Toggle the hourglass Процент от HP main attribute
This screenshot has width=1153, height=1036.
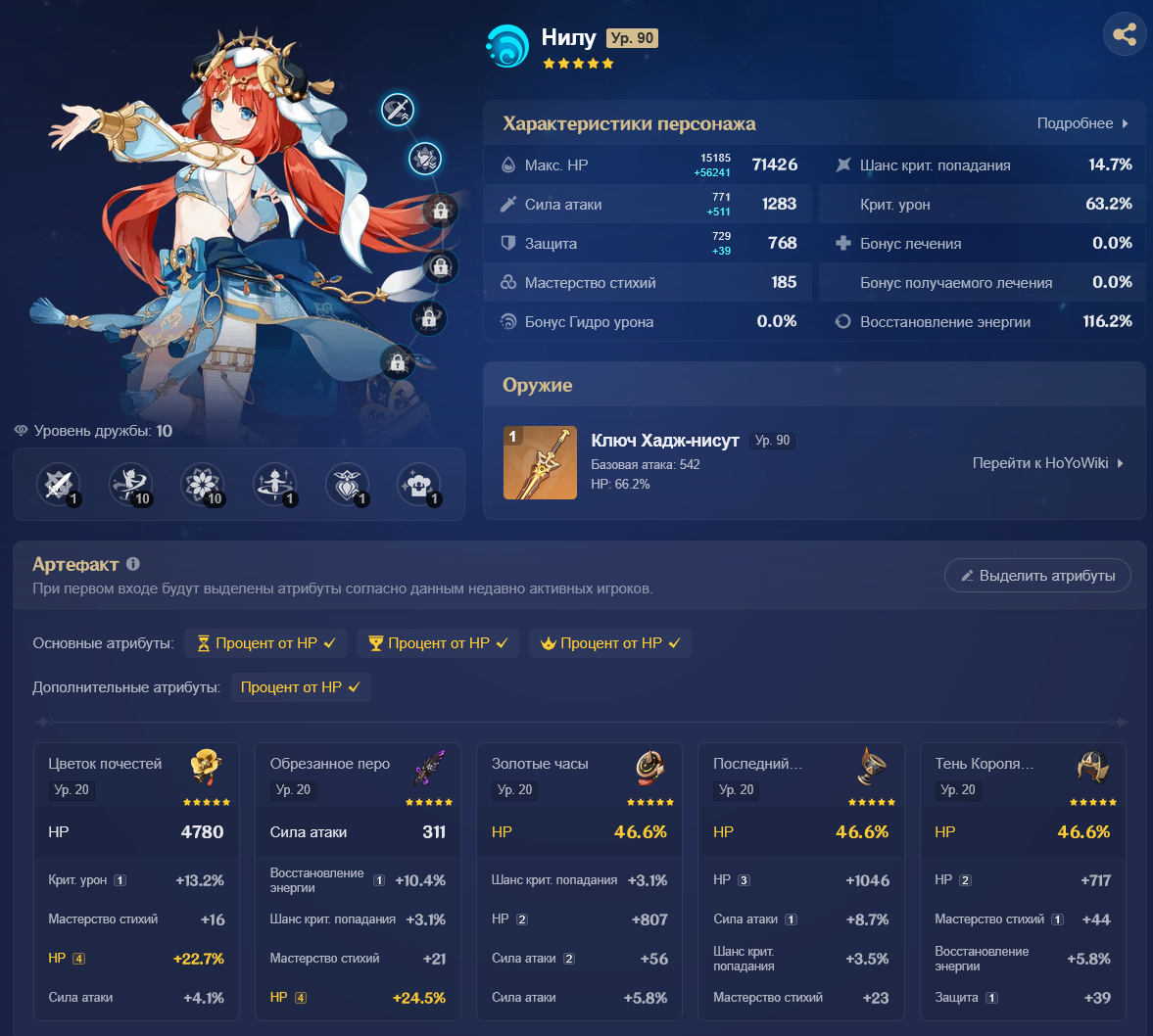coord(266,643)
